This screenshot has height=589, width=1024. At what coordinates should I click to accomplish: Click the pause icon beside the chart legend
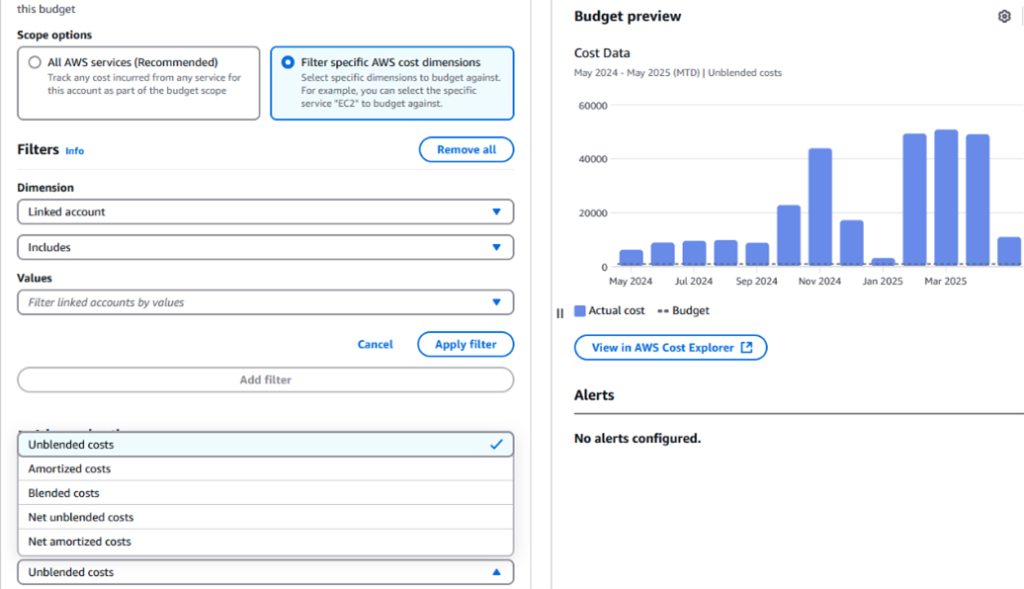tap(559, 312)
